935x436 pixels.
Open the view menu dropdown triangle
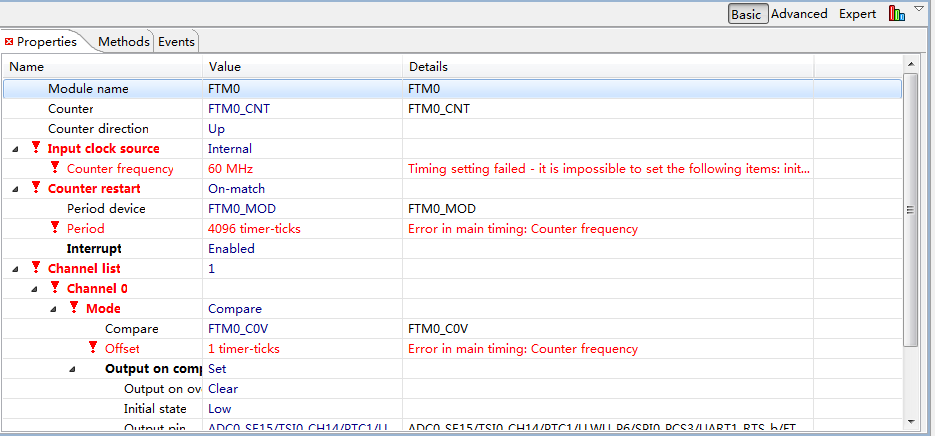tap(919, 9)
